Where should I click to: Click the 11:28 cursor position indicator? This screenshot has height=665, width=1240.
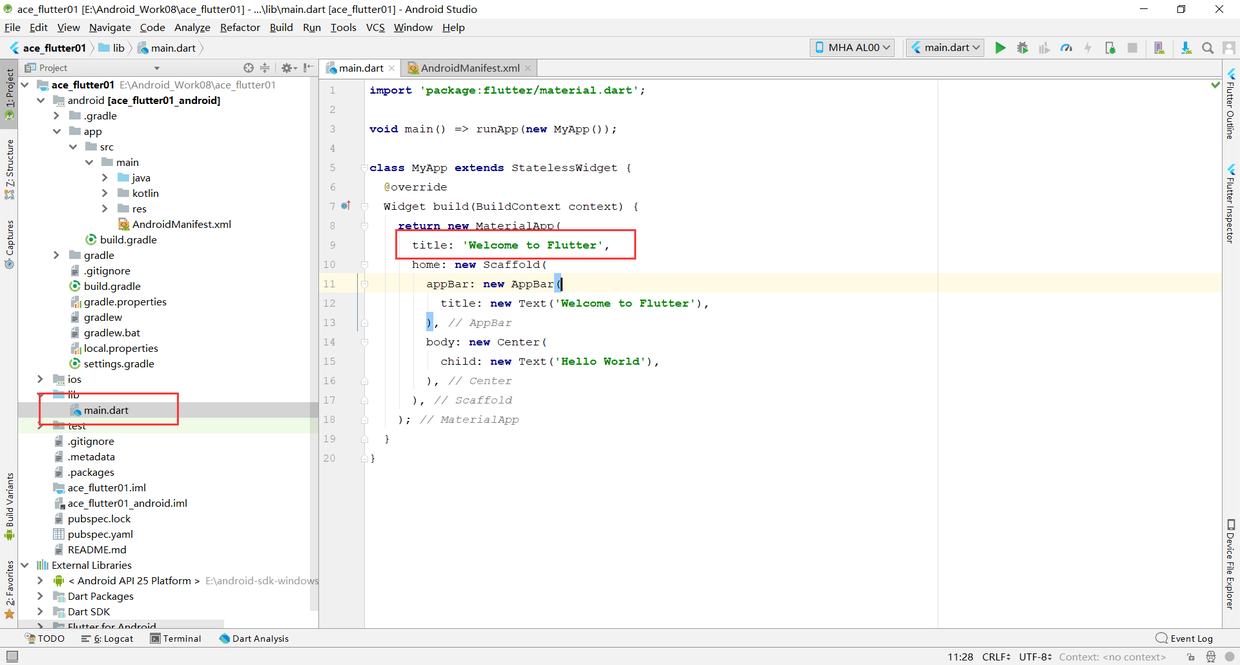960,657
